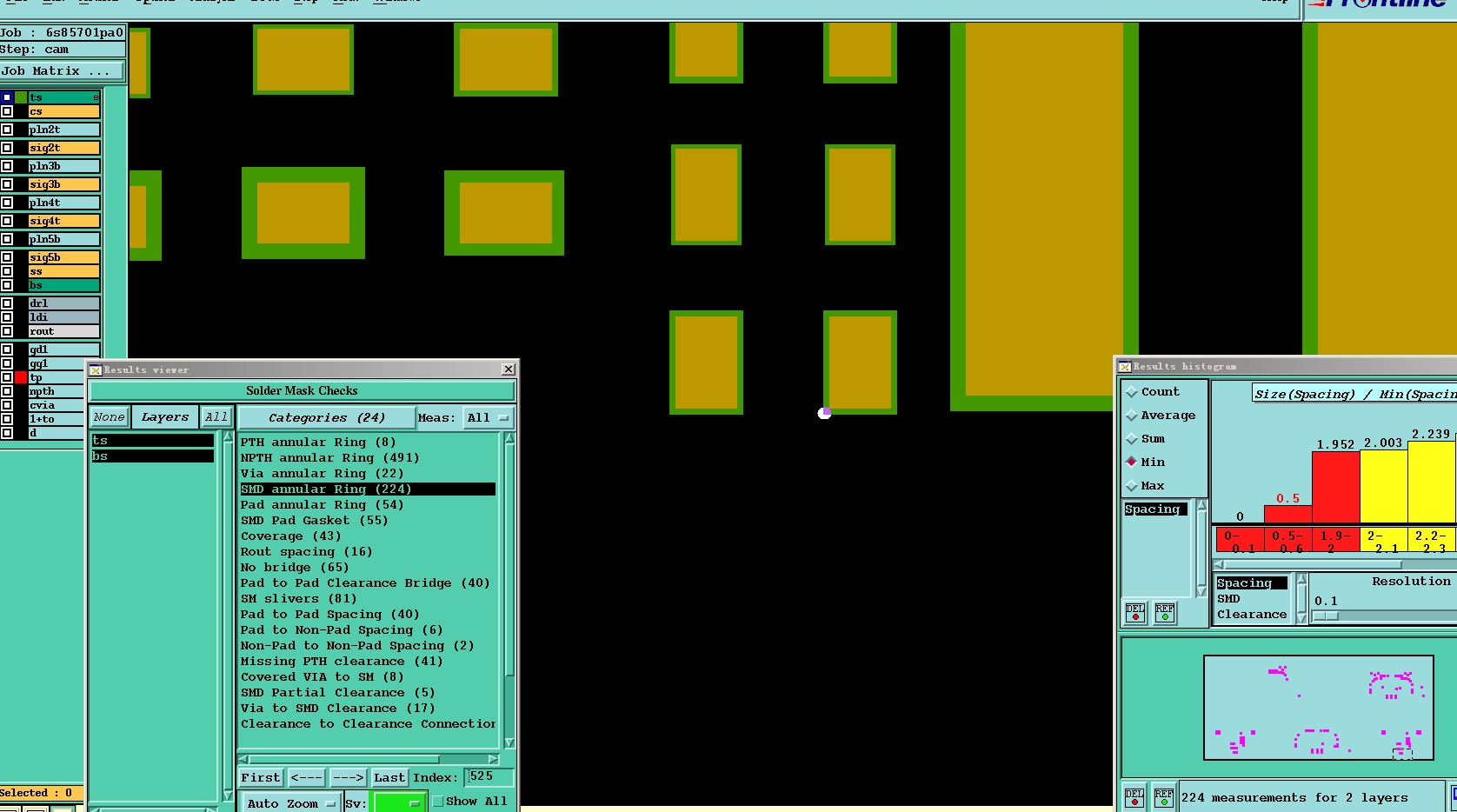The height and width of the screenshot is (812, 1457).
Task: Click down arrow of SMD Clearance list scrollbar
Action: coord(1301,617)
